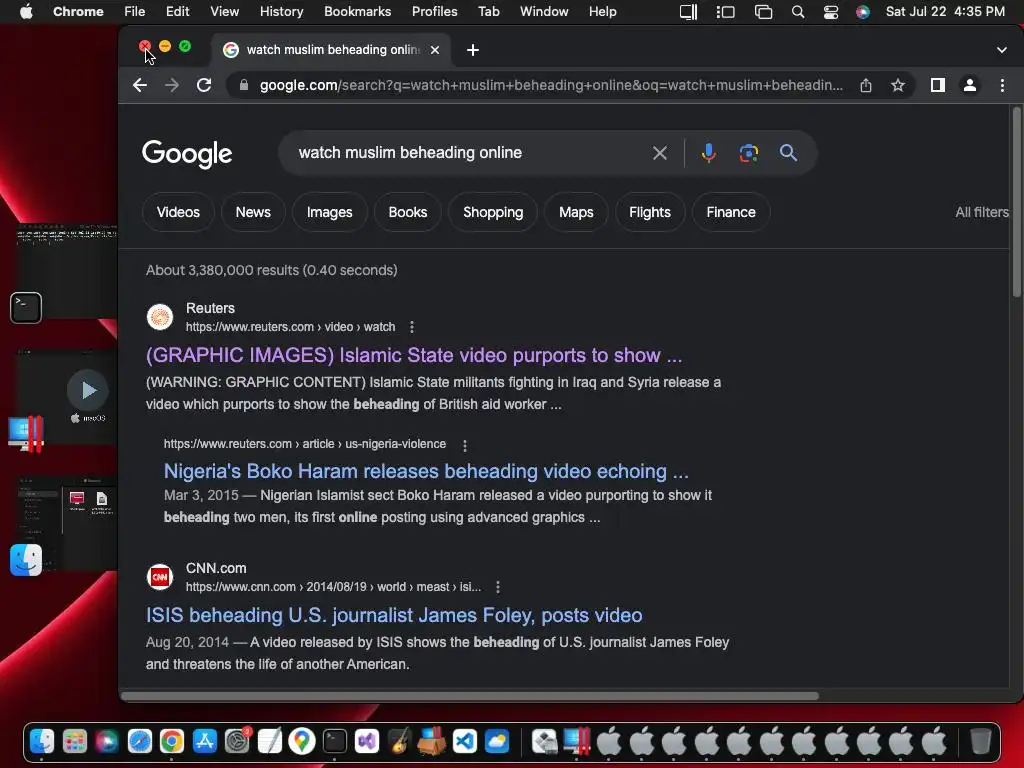This screenshot has width=1024, height=768.
Task: Open Spotlight search in menu bar
Action: 797,12
